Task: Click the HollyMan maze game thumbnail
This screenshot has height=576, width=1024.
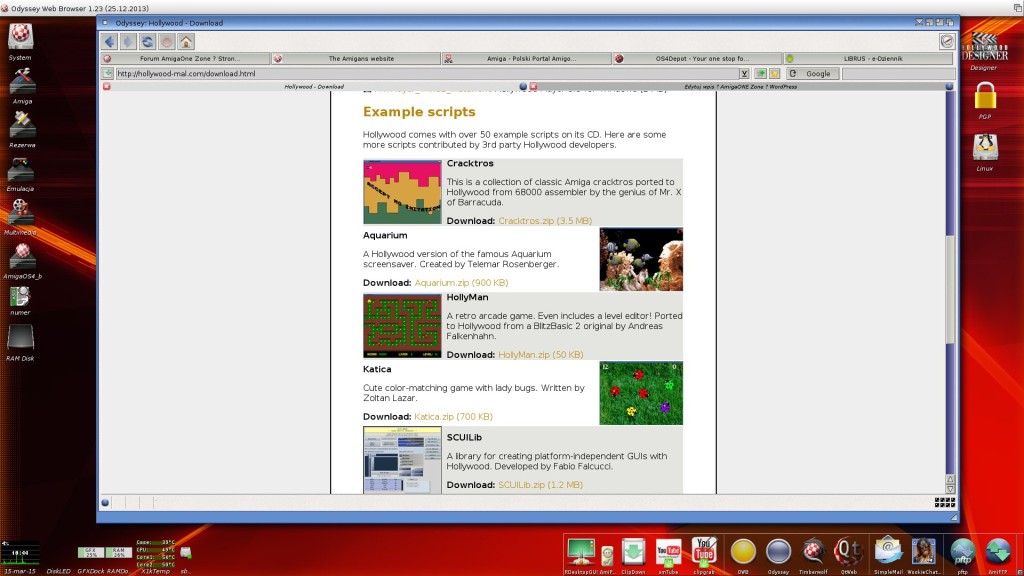Action: click(x=402, y=326)
